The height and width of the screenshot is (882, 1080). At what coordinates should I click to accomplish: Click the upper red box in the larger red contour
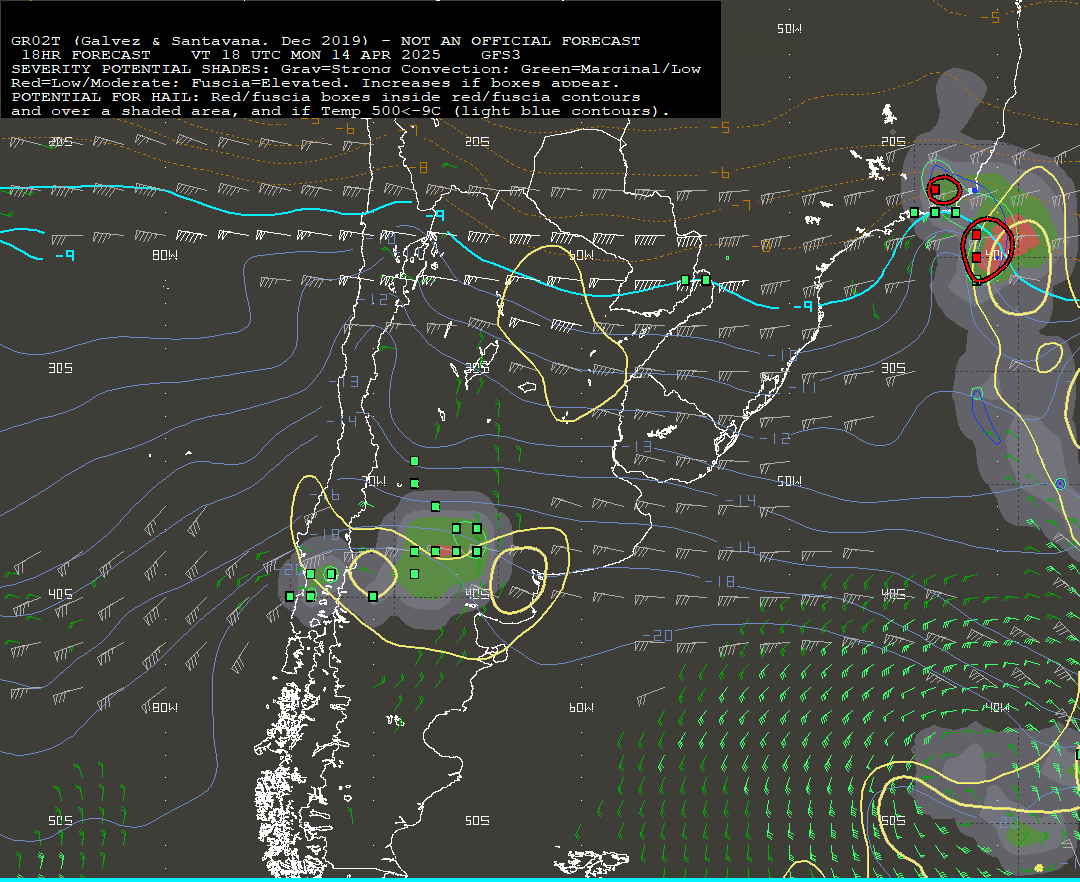[976, 235]
